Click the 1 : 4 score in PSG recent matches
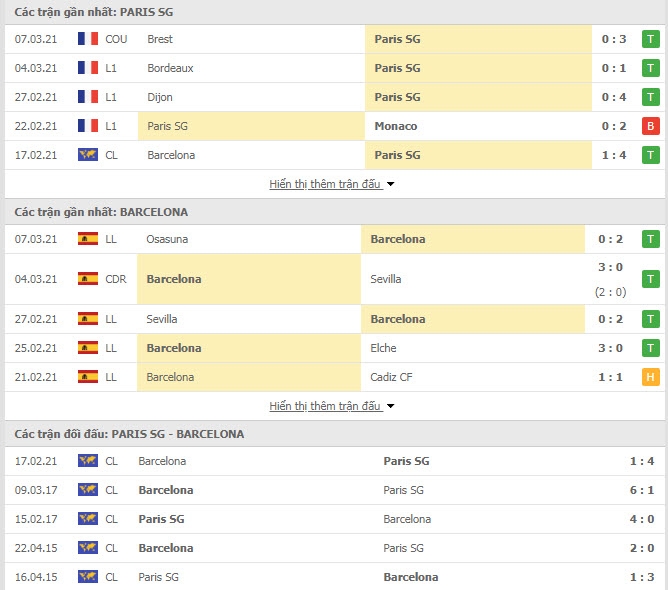The image size is (668, 590). tap(613, 155)
